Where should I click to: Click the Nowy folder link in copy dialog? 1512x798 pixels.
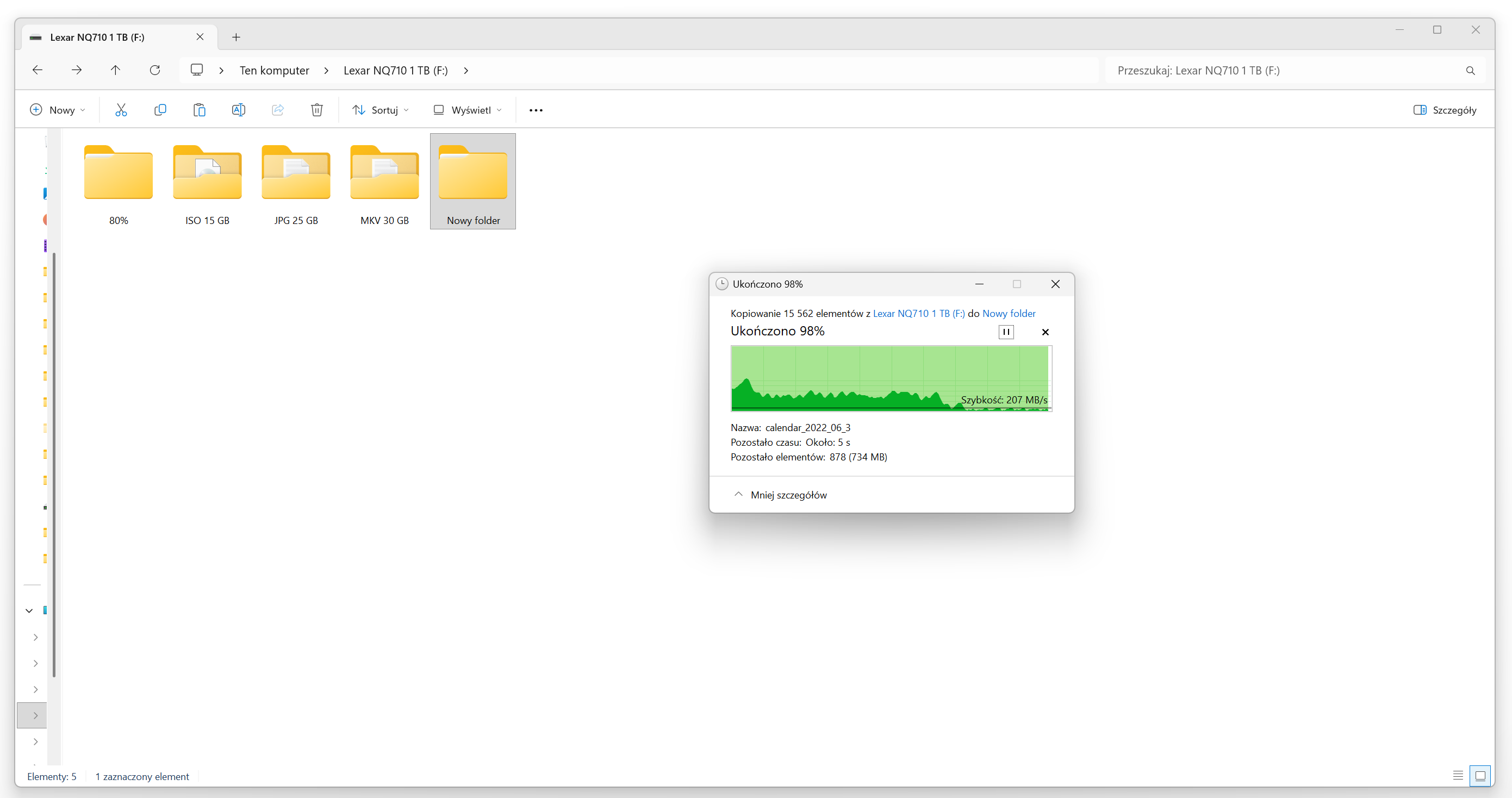pyautogui.click(x=1009, y=313)
